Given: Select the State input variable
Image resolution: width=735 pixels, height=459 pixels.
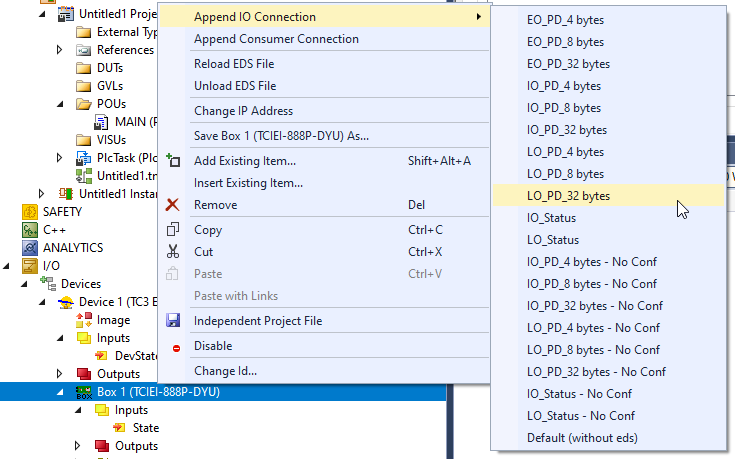Looking at the screenshot, I should click(x=146, y=428).
